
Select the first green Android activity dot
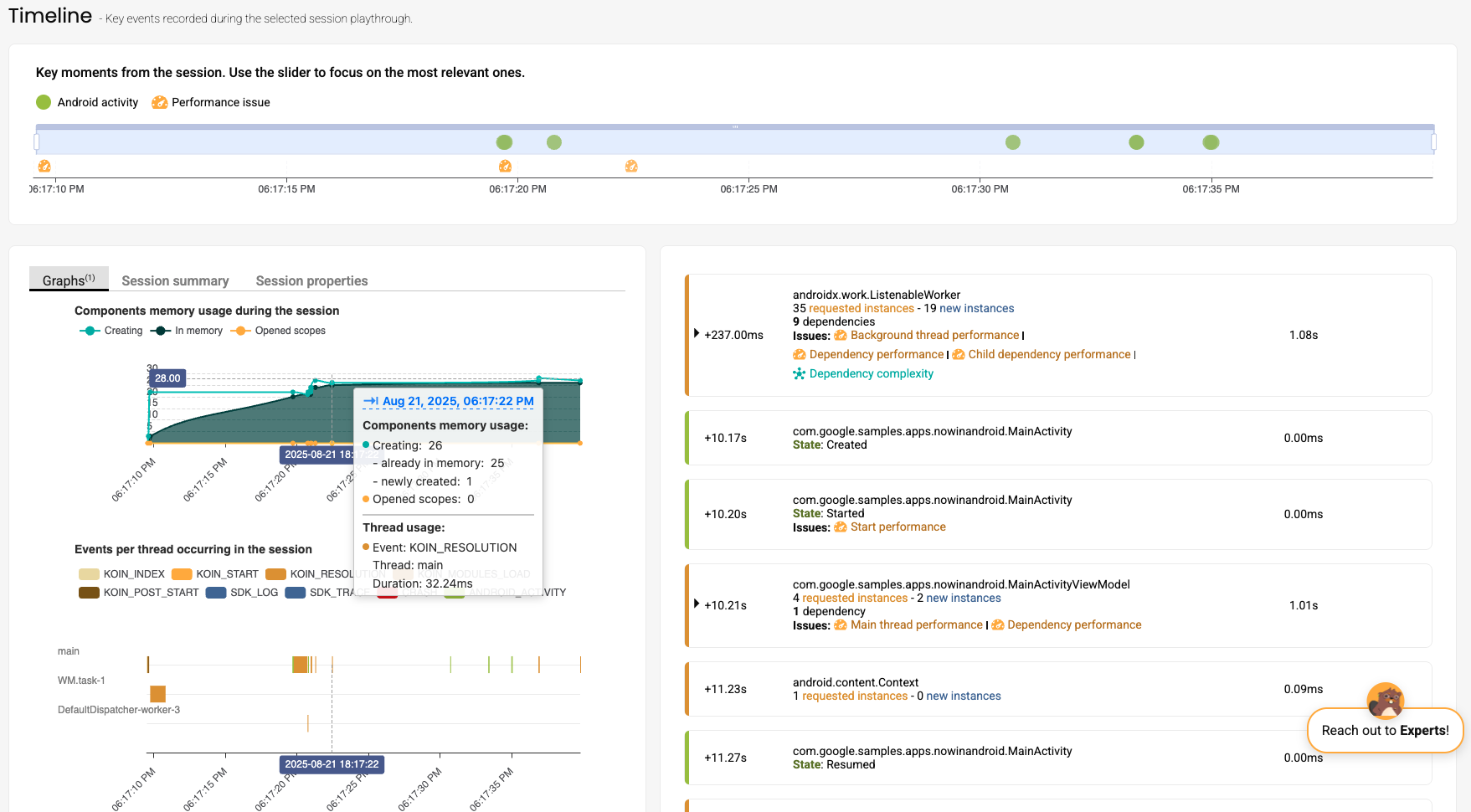point(504,142)
